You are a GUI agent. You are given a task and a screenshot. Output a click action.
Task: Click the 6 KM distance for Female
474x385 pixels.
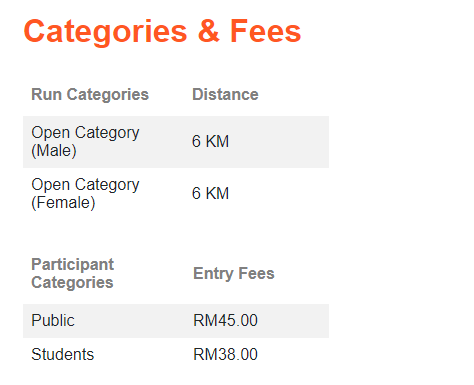[210, 193]
